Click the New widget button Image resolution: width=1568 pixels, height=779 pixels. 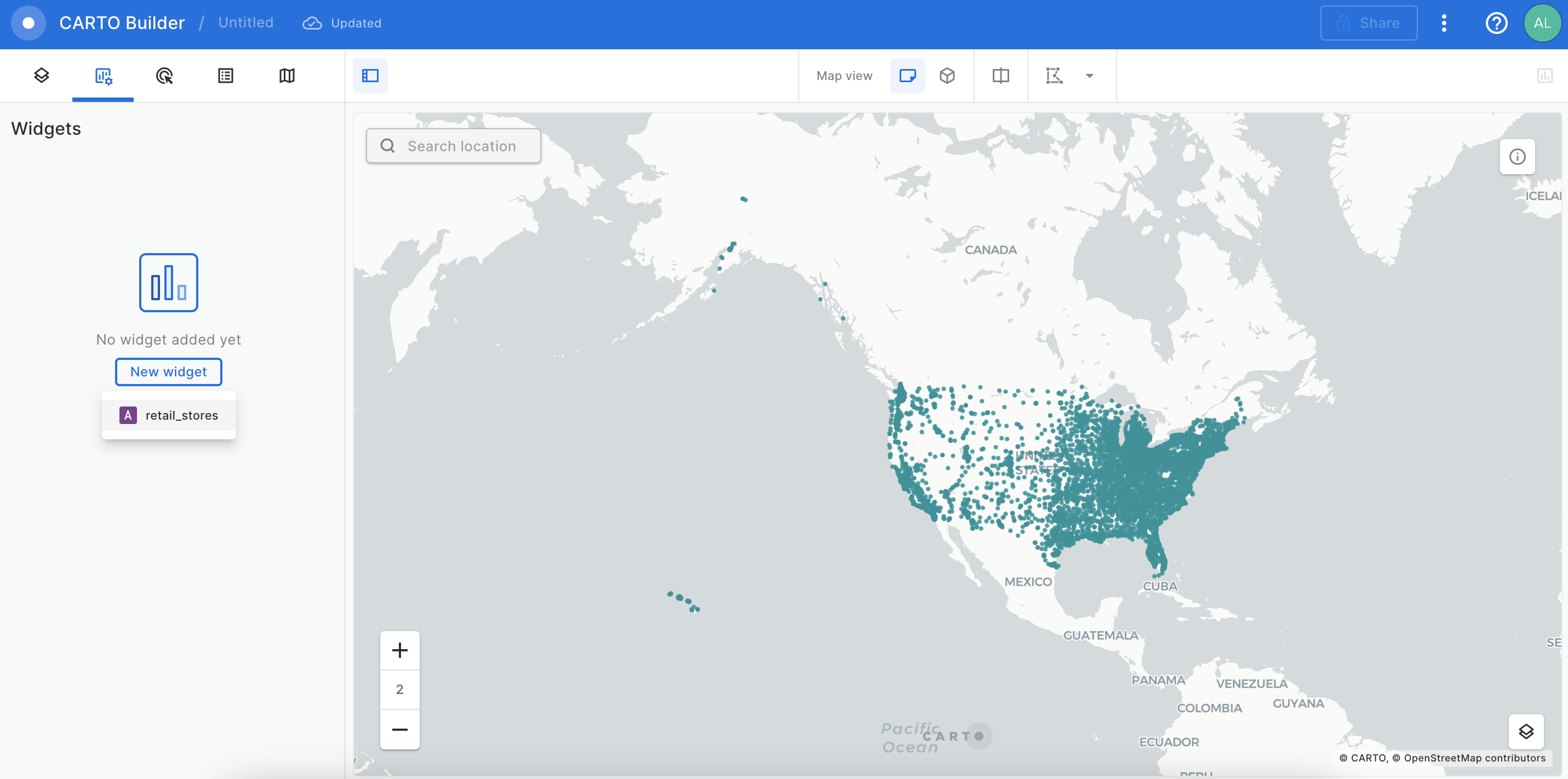169,371
